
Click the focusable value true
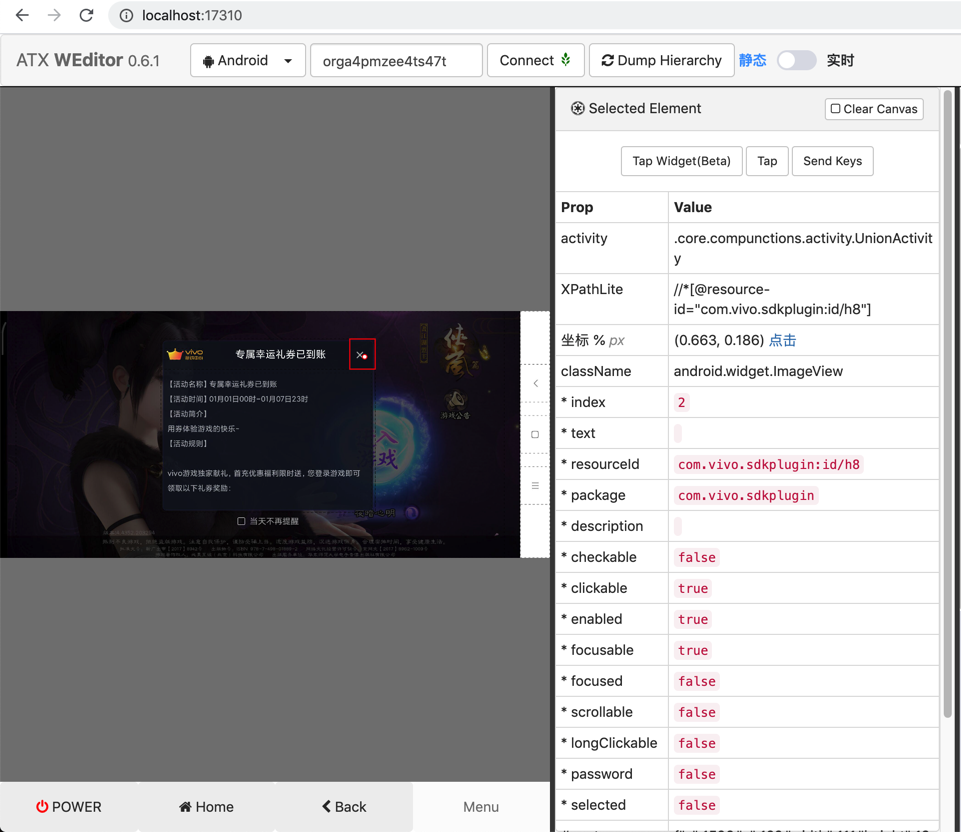pyautogui.click(x=693, y=651)
